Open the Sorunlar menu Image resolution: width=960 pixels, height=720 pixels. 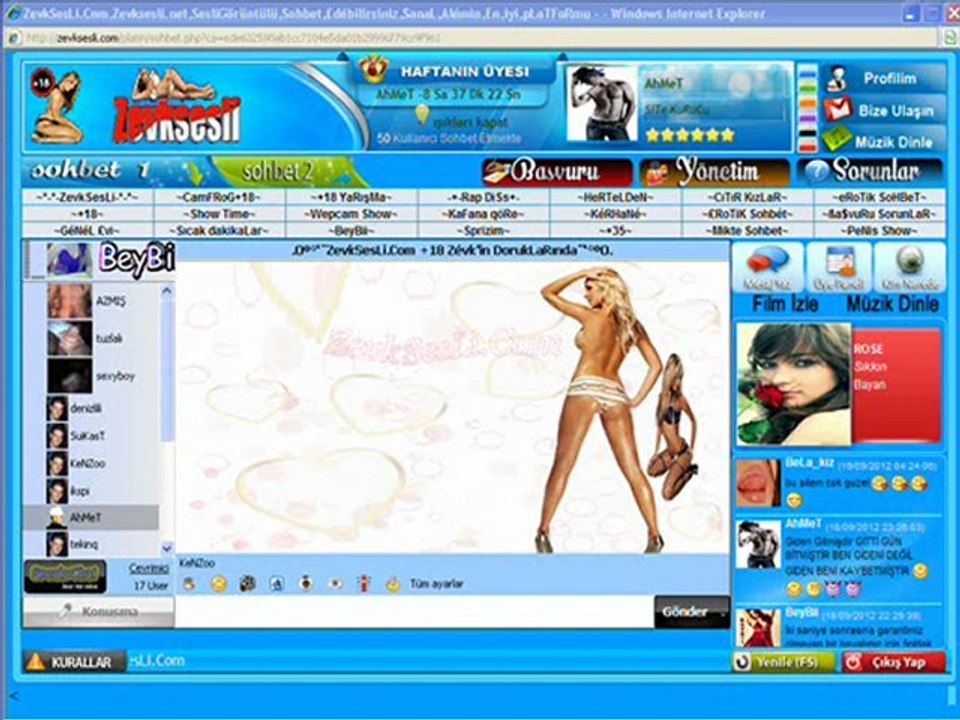pyautogui.click(x=870, y=172)
